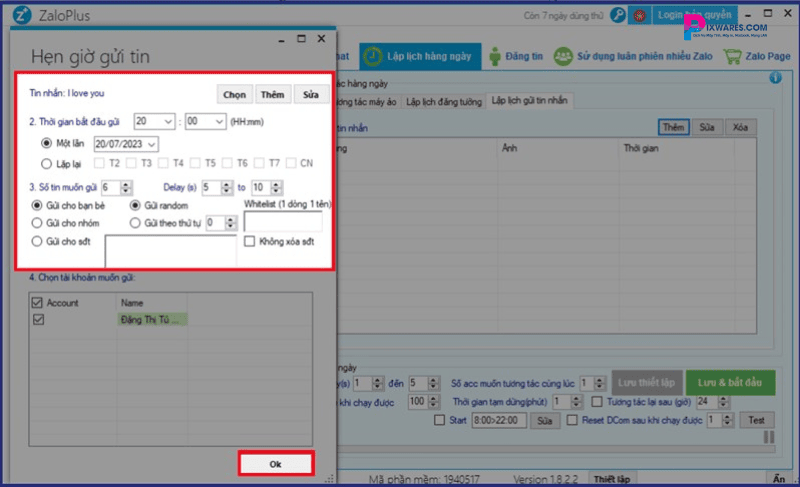Click the Whitelist text field
This screenshot has height=487, width=800.
(282, 221)
